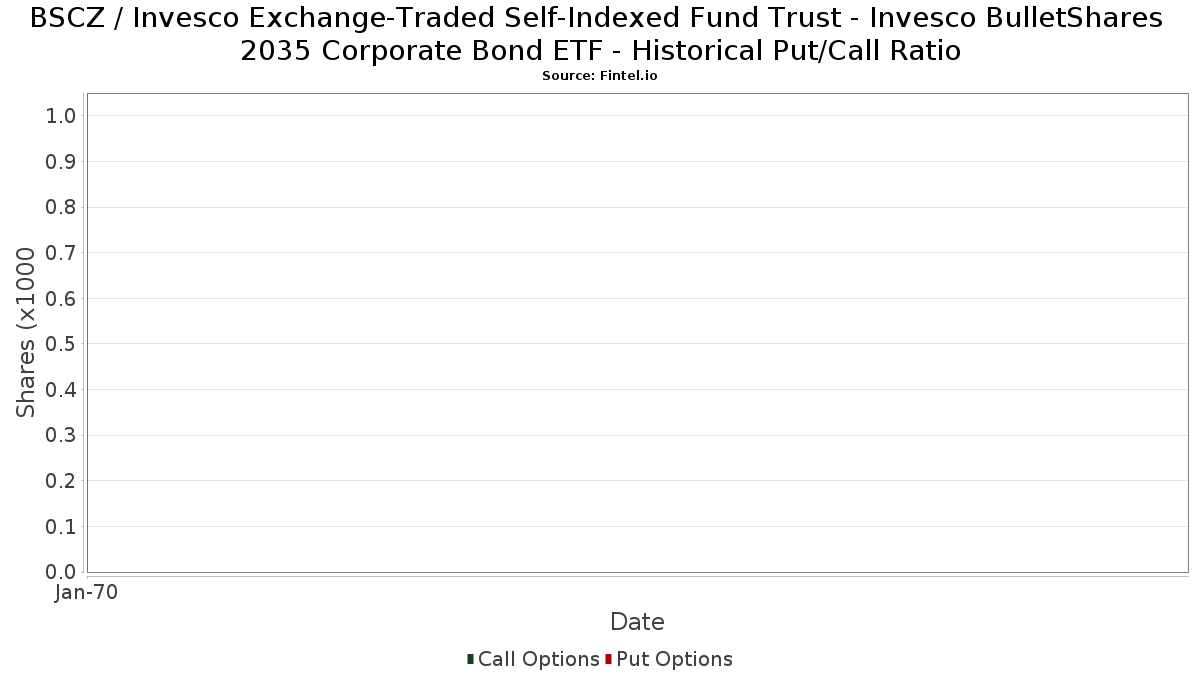The image size is (1200, 675).
Task: Select the Date x-axis label
Action: [x=637, y=622]
